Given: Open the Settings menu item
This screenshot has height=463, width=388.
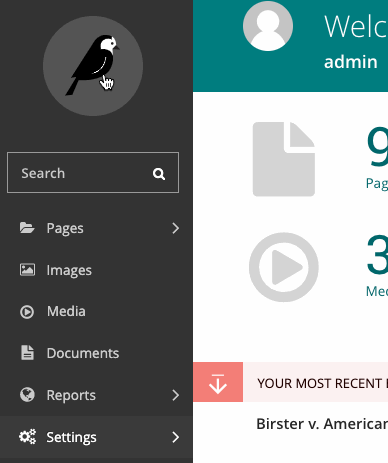Looking at the screenshot, I should tap(96, 437).
